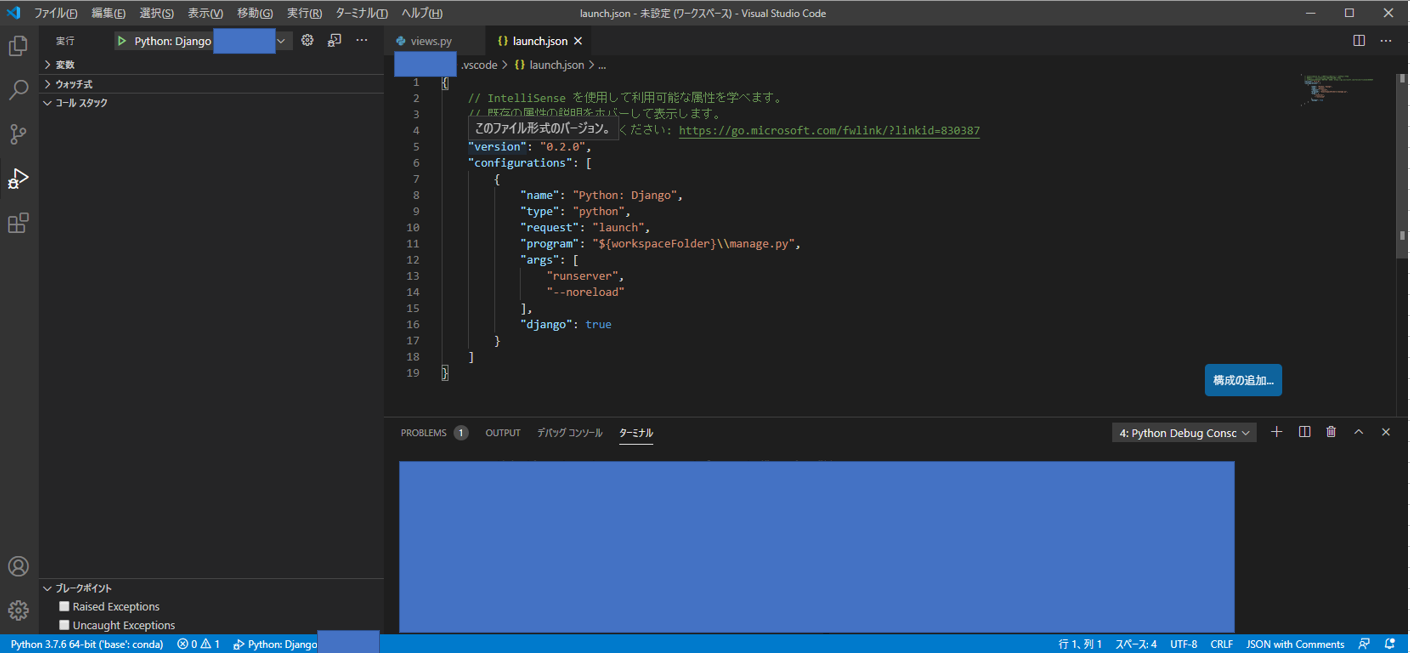
Task: Select the ターミナル panel tab
Action: pyautogui.click(x=636, y=433)
